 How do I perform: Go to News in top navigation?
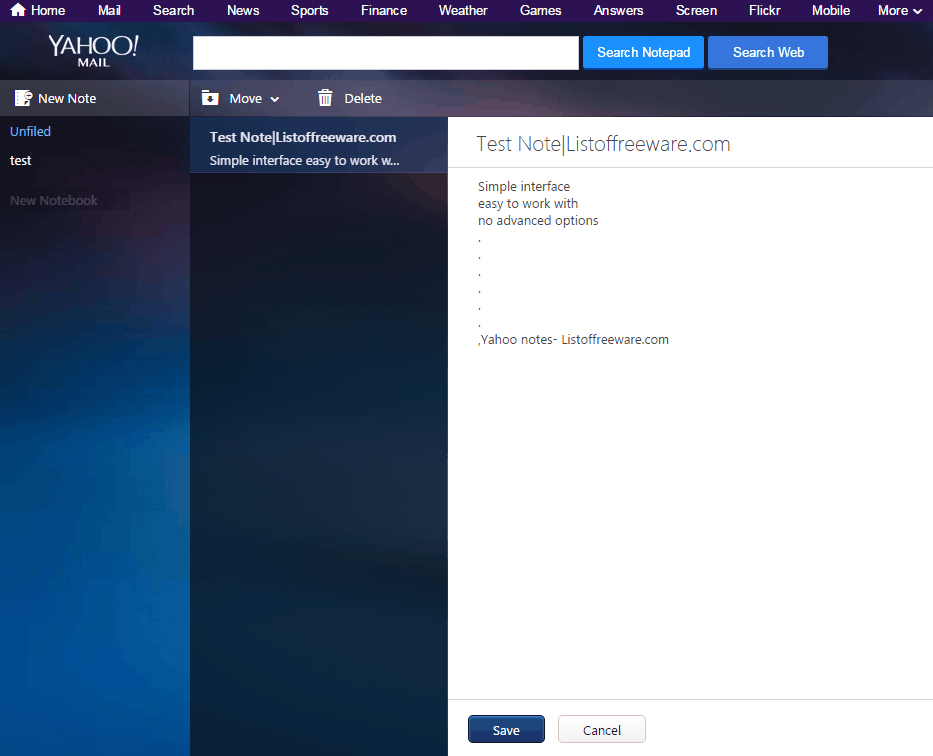tap(243, 10)
